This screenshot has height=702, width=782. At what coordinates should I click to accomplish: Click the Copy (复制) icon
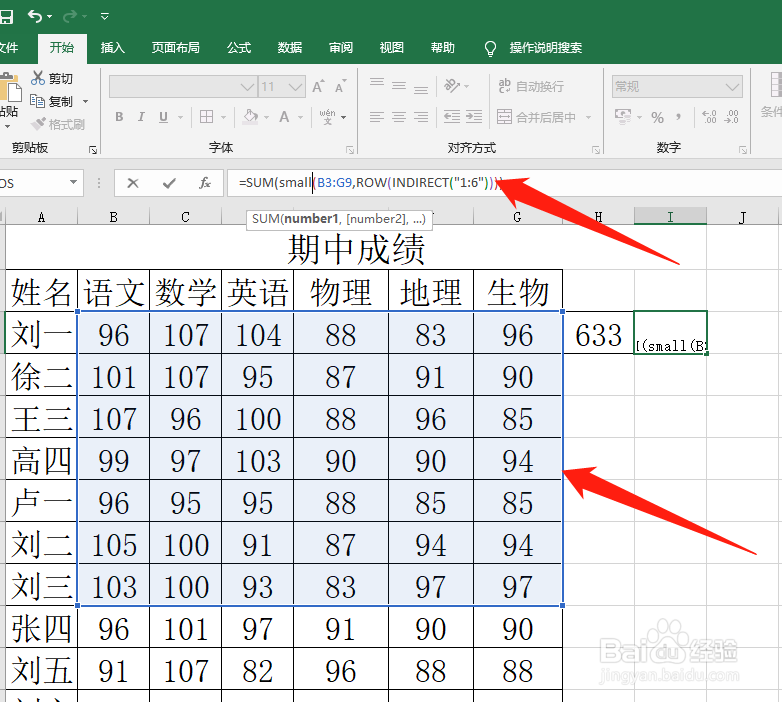[37, 101]
